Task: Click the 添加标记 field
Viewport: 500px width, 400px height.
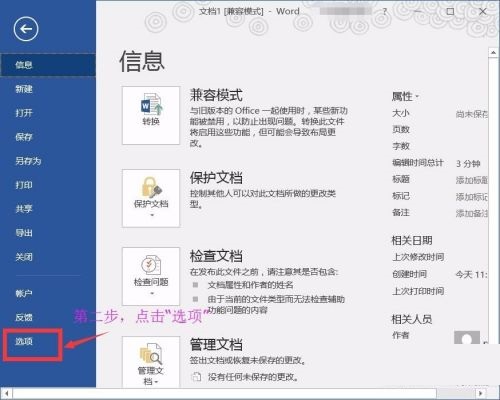Action: [472, 197]
